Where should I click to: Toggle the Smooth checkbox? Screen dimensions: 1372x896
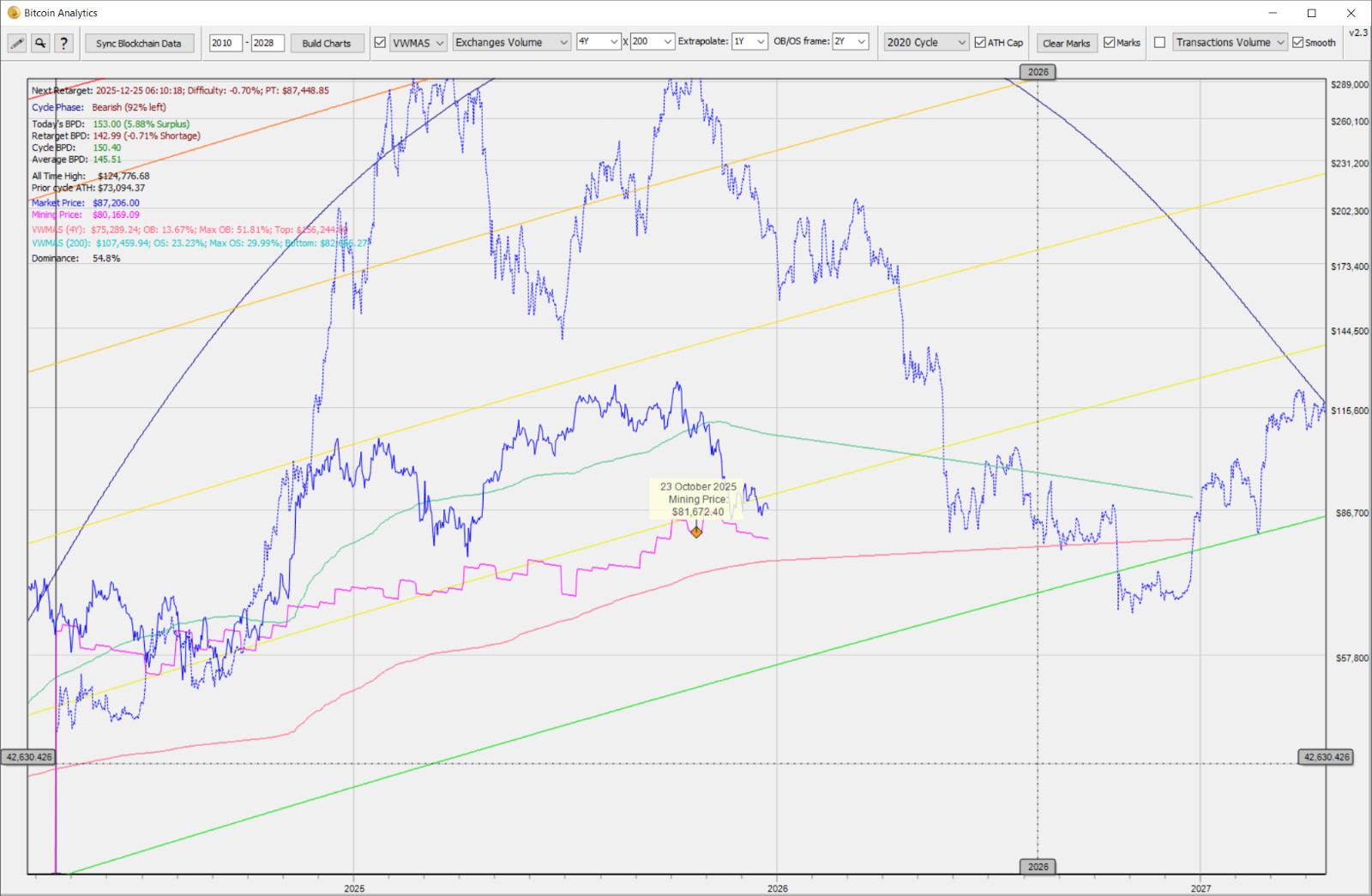(x=1298, y=43)
